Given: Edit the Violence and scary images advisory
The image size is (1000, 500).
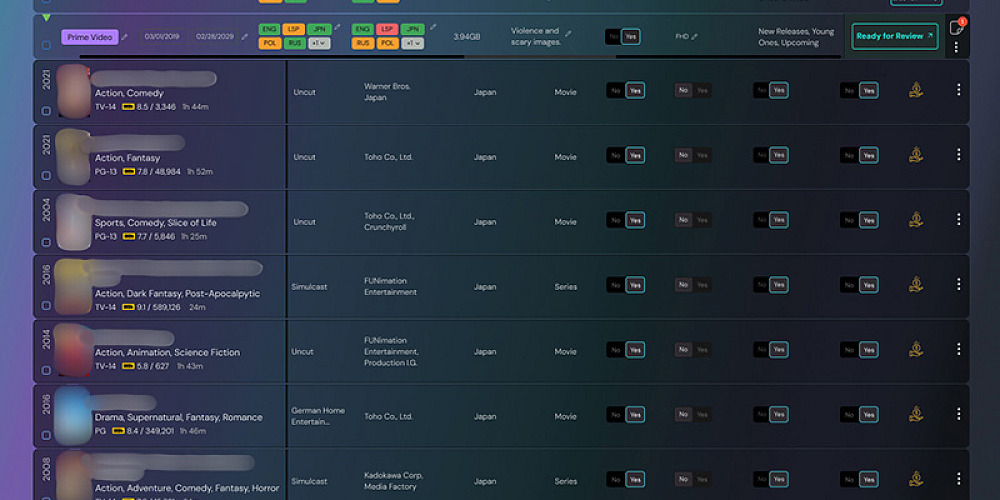Looking at the screenshot, I should 569,33.
